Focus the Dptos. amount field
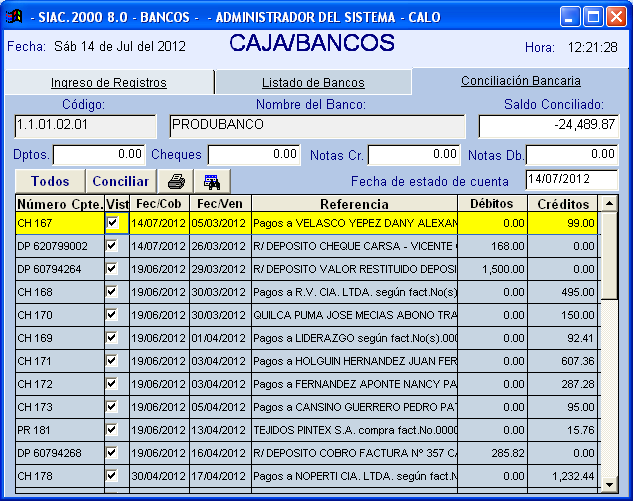The image size is (633, 501). tap(99, 155)
